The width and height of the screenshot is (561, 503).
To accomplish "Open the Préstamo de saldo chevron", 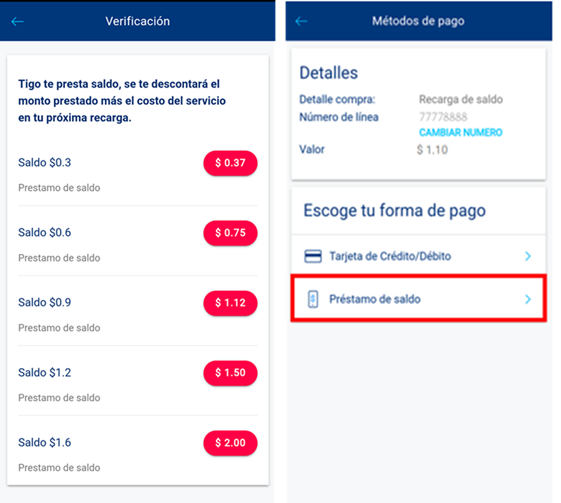I will [528, 299].
